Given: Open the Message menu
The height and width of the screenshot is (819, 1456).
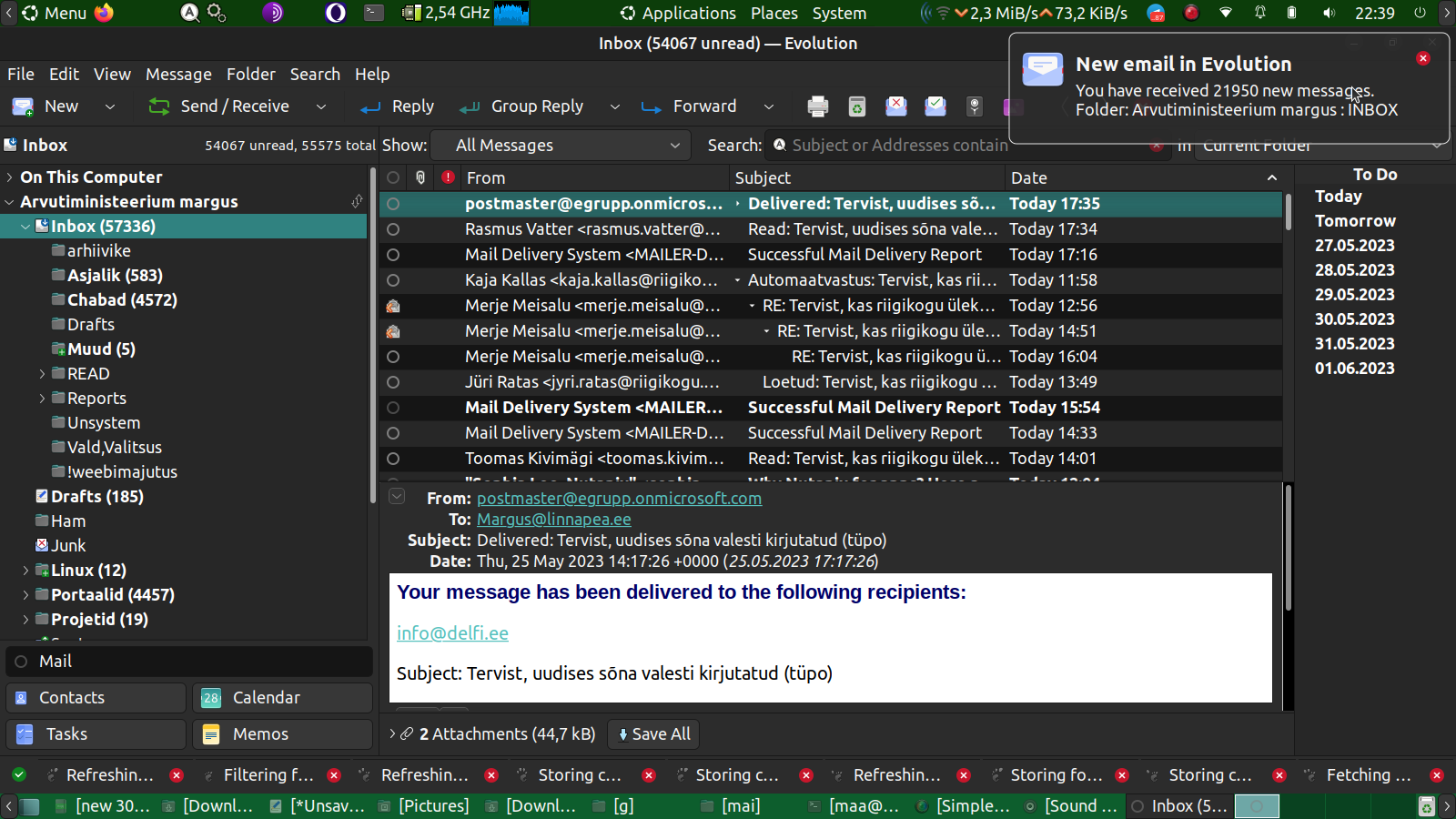Looking at the screenshot, I should pos(178,75).
